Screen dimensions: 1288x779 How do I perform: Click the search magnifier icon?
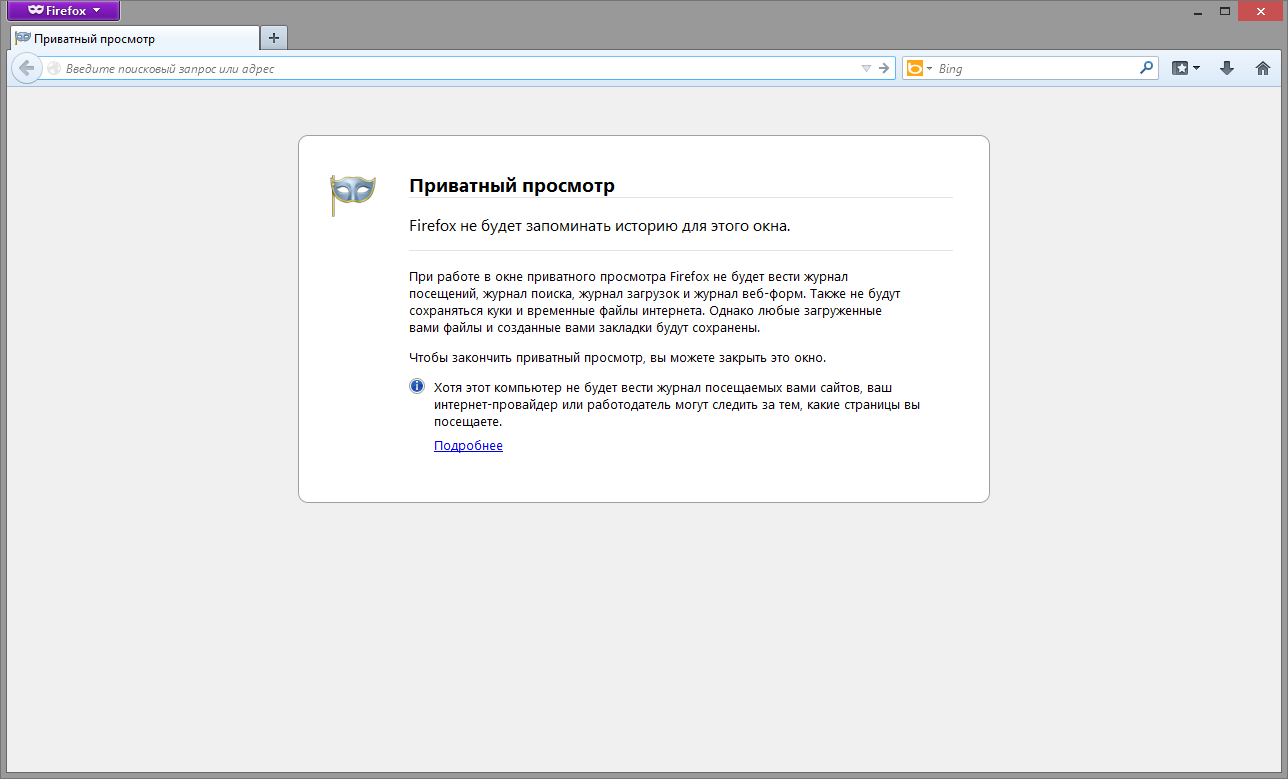(1146, 69)
